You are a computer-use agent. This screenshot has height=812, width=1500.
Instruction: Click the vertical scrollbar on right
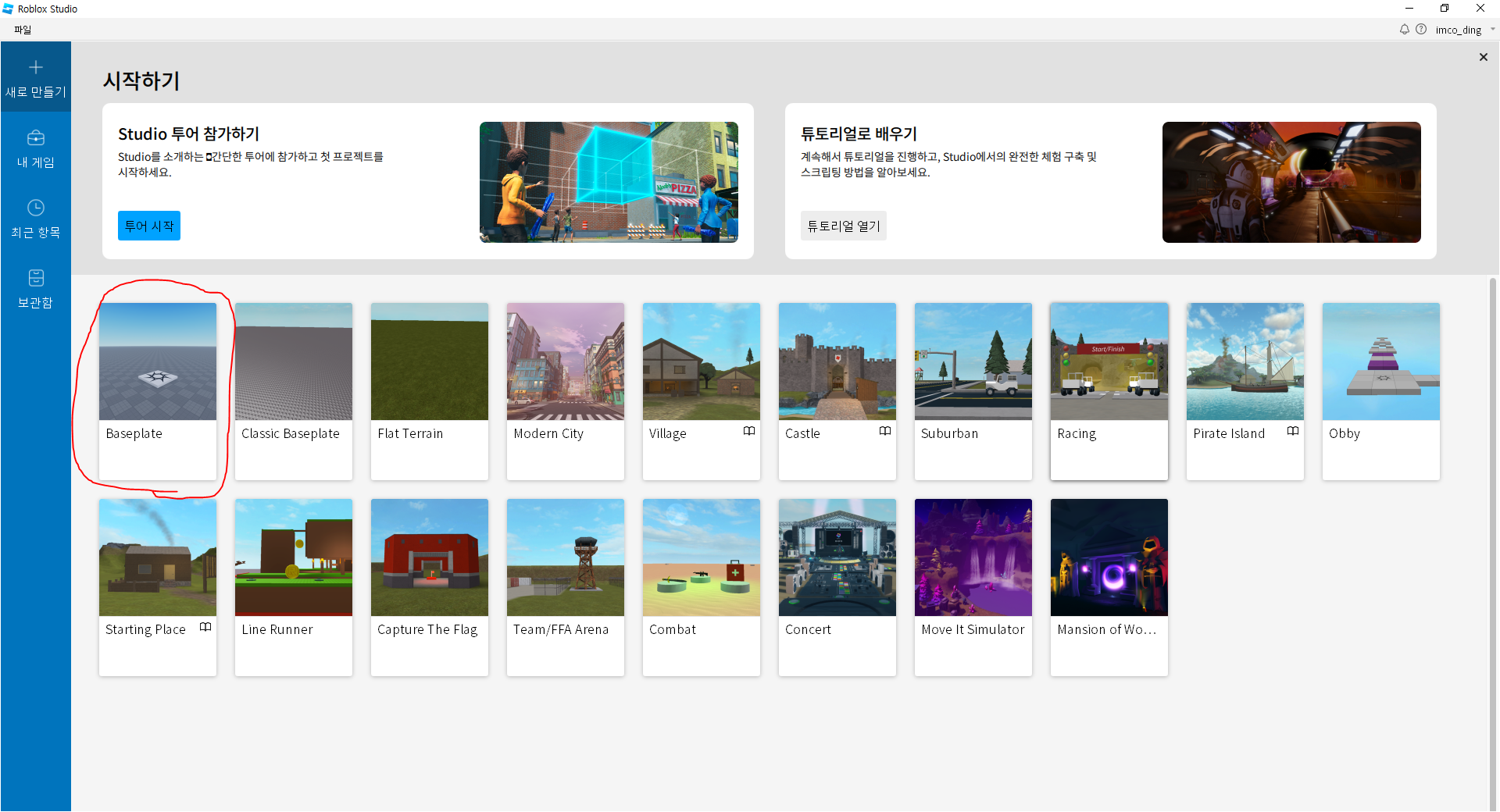click(1493, 543)
